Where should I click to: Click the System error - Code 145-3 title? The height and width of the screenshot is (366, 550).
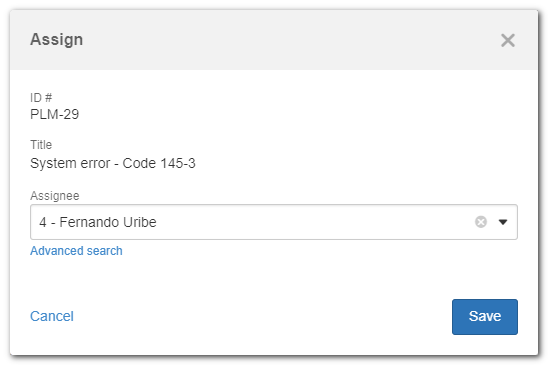coord(113,164)
